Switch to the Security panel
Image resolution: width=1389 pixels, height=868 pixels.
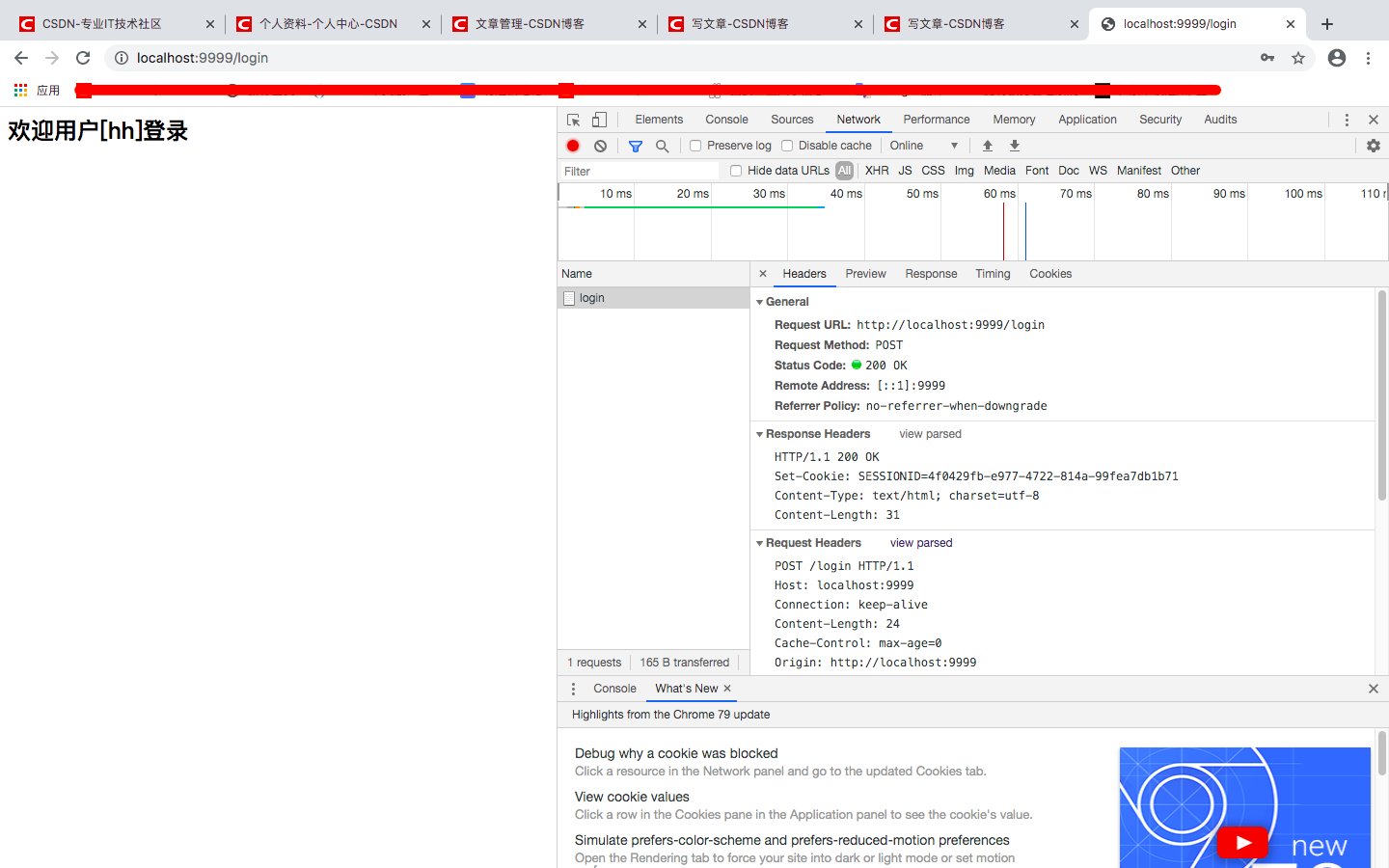coord(1160,120)
